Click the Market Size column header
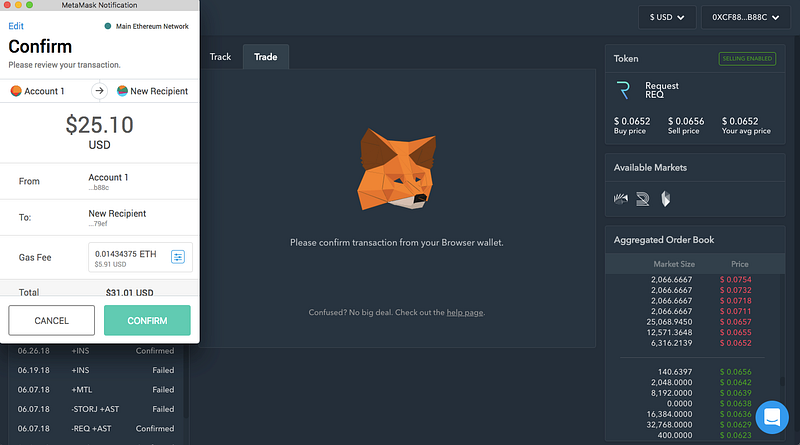800x445 pixels. pos(674,264)
